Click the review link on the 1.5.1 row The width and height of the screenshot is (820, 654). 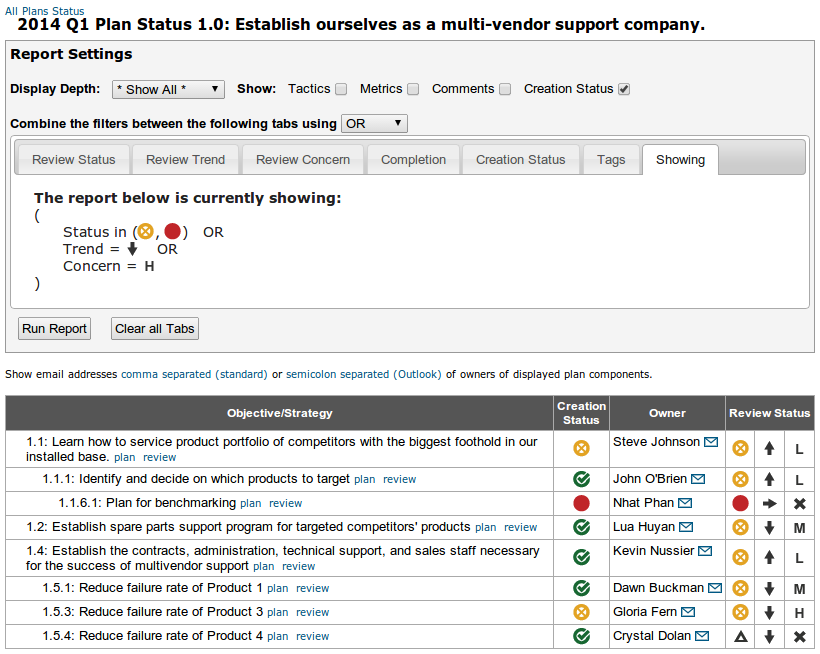pyautogui.click(x=312, y=588)
